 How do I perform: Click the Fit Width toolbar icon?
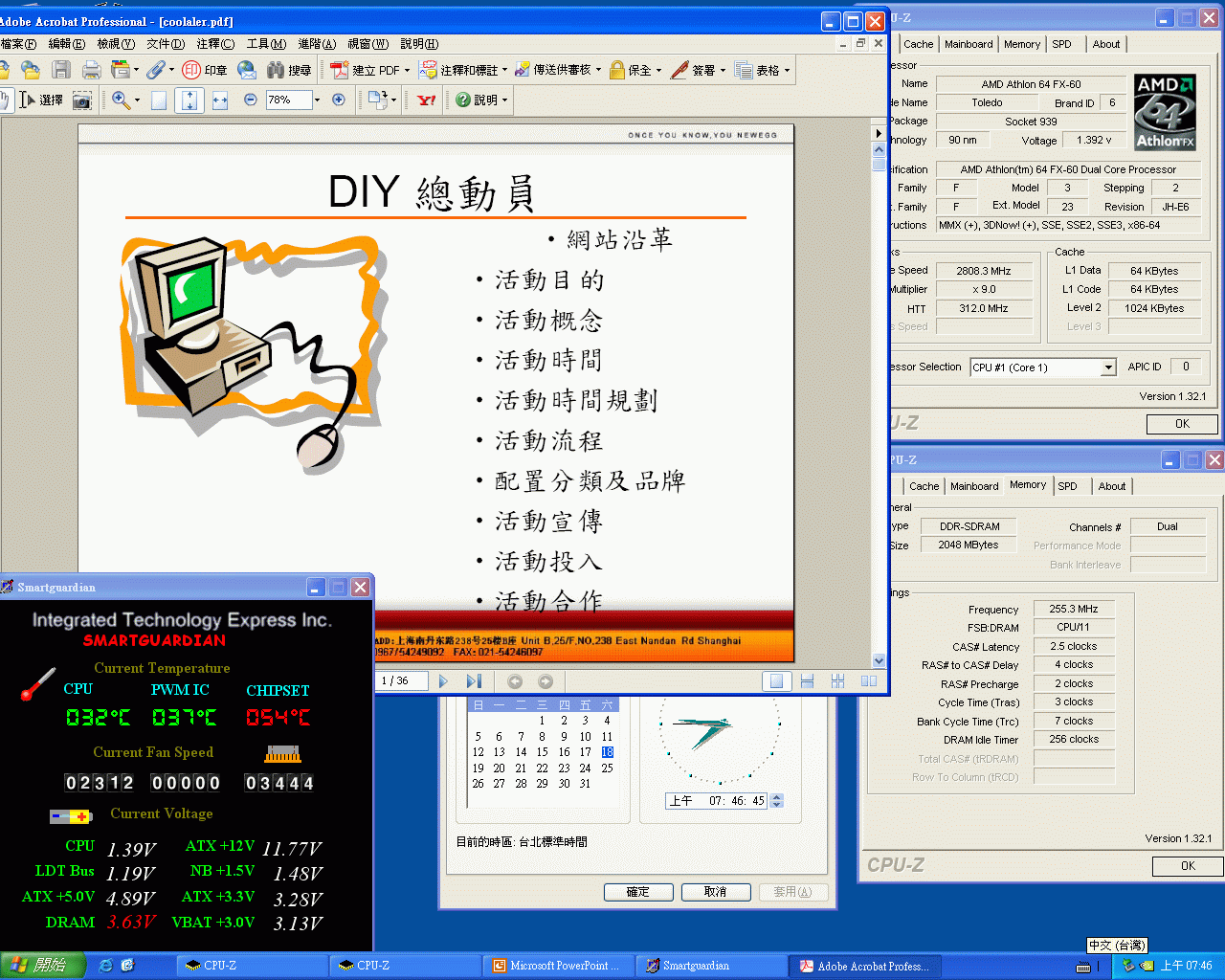(220, 100)
